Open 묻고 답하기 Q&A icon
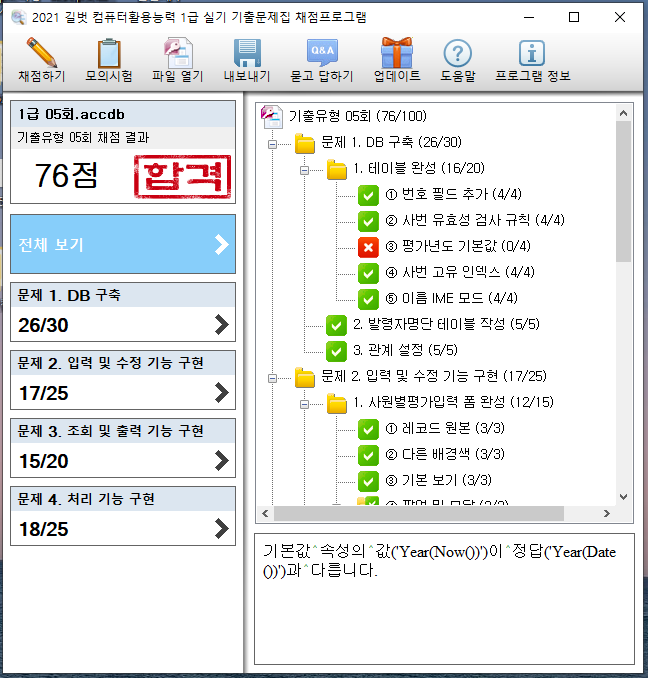 [321, 53]
